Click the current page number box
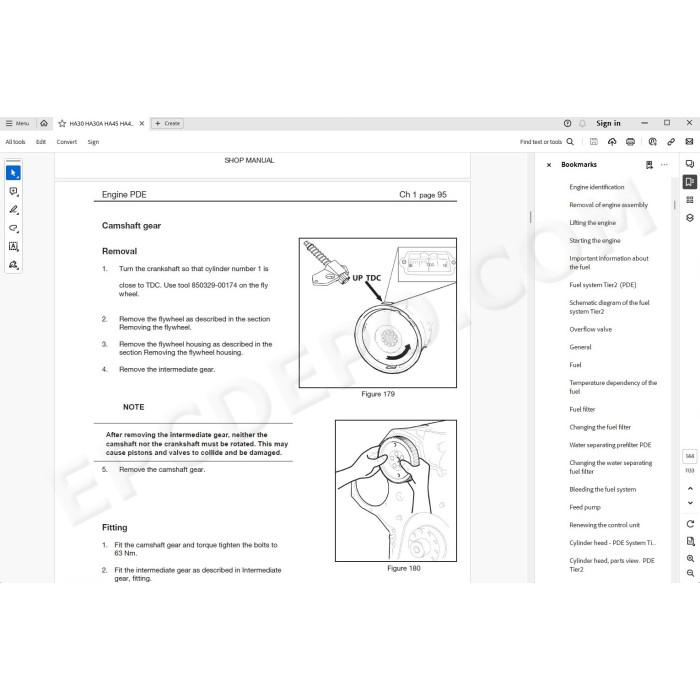The width and height of the screenshot is (700, 700). pyautogui.click(x=690, y=456)
